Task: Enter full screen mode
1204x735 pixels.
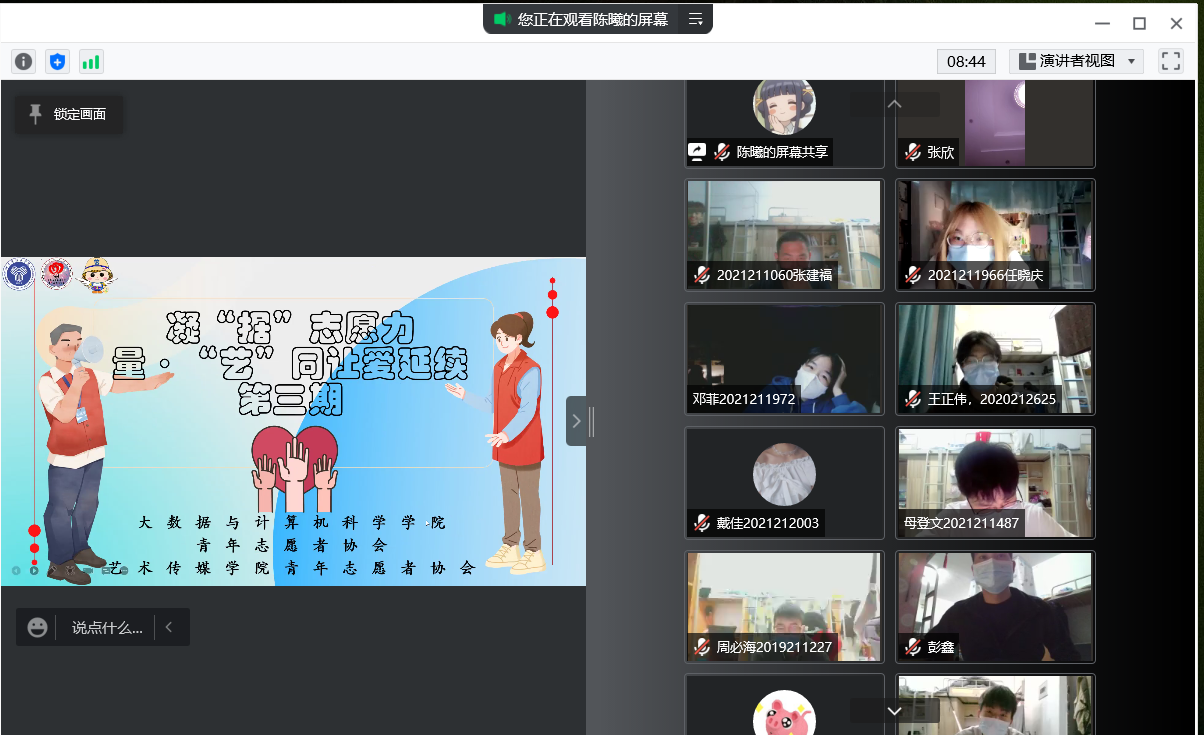Action: tap(1170, 61)
